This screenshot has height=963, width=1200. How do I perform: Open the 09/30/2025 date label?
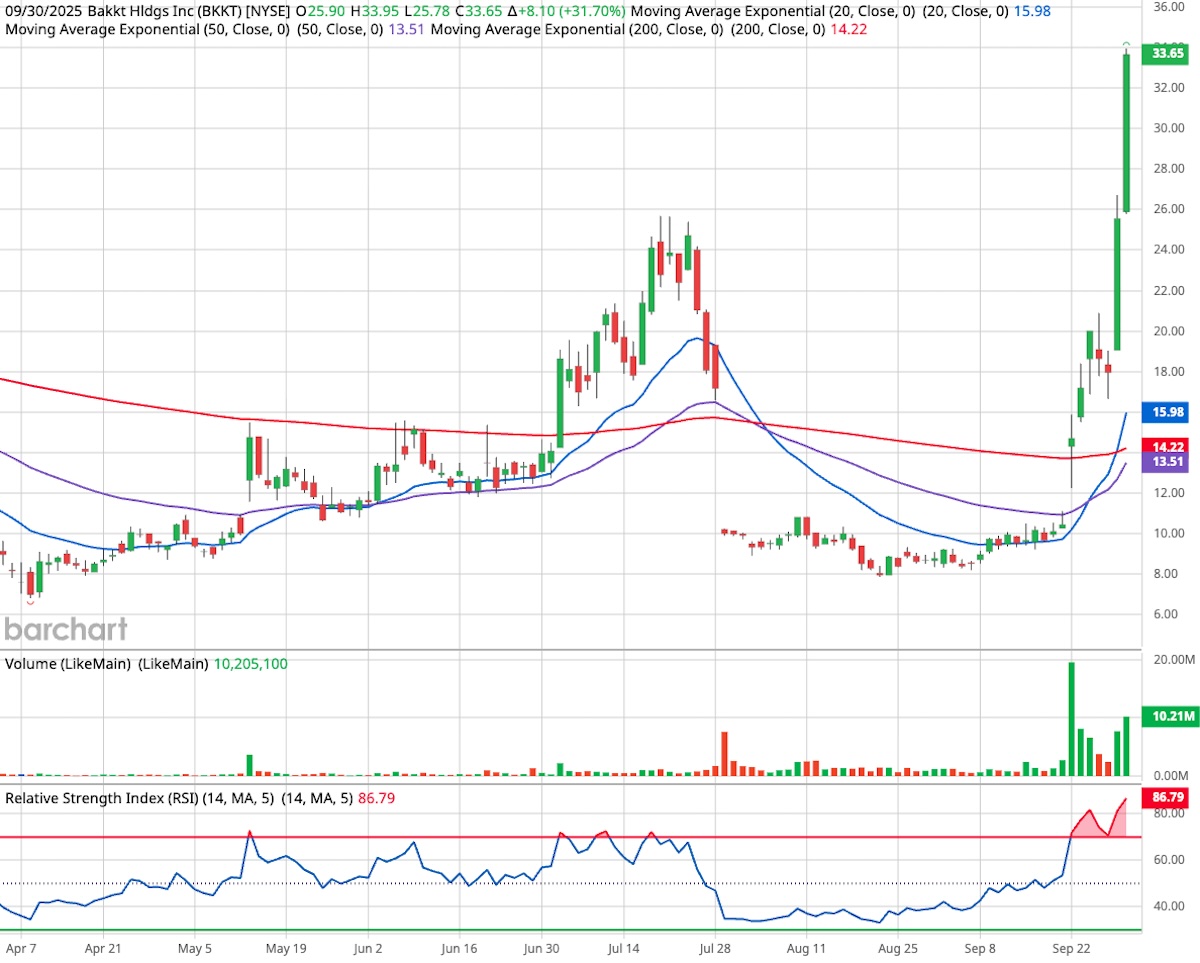(x=42, y=9)
